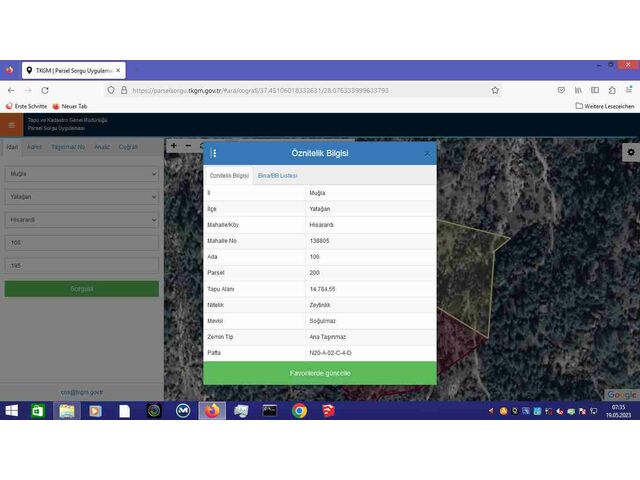Switch to Bina/BB Listesi tab

[x=277, y=175]
